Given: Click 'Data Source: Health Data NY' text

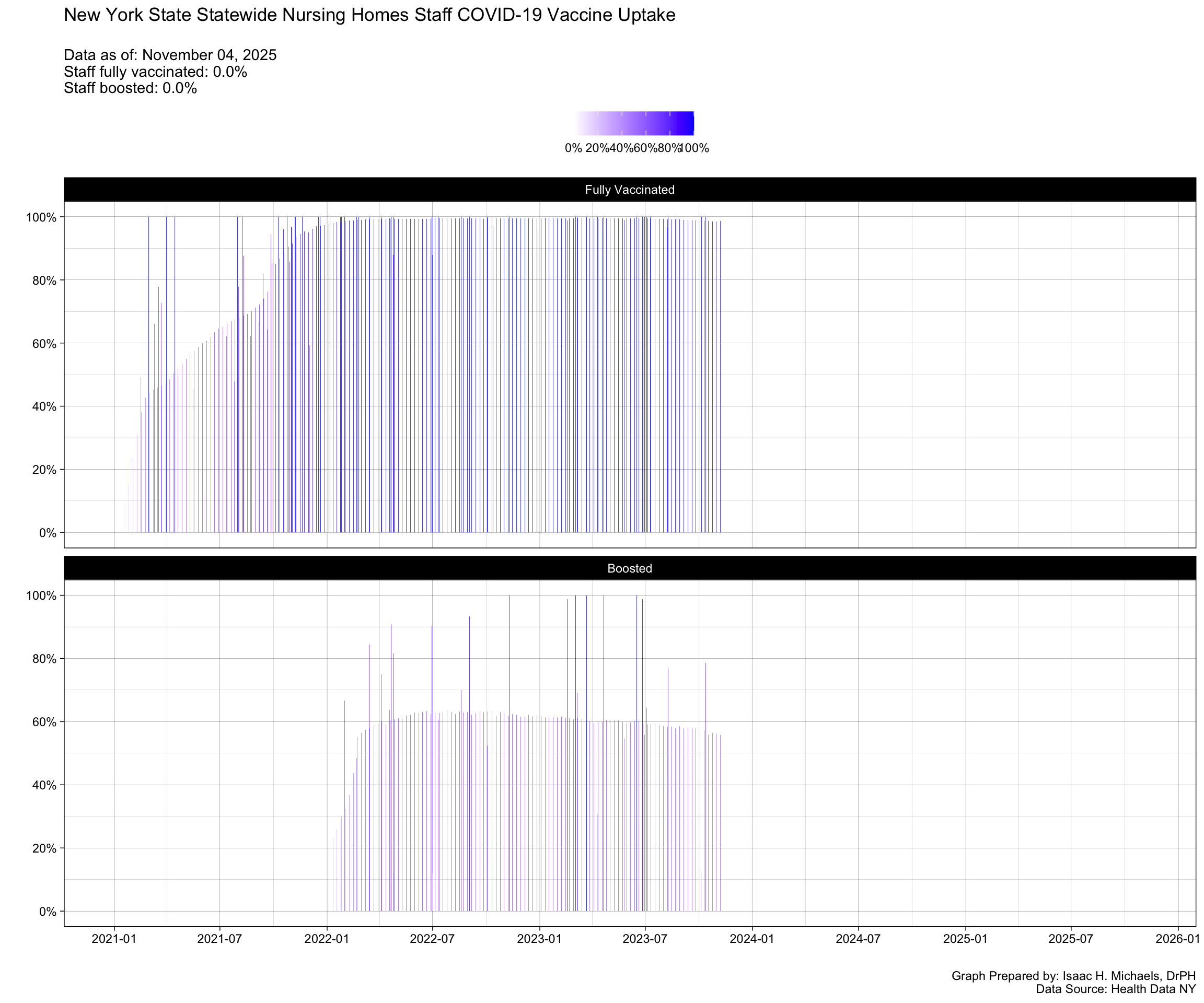Looking at the screenshot, I should 1115,989.
